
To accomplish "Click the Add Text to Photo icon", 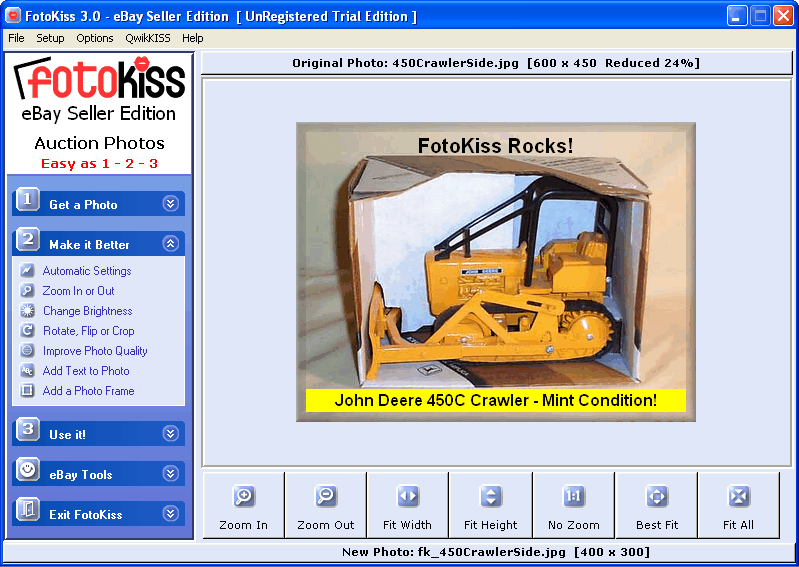I will tap(27, 370).
